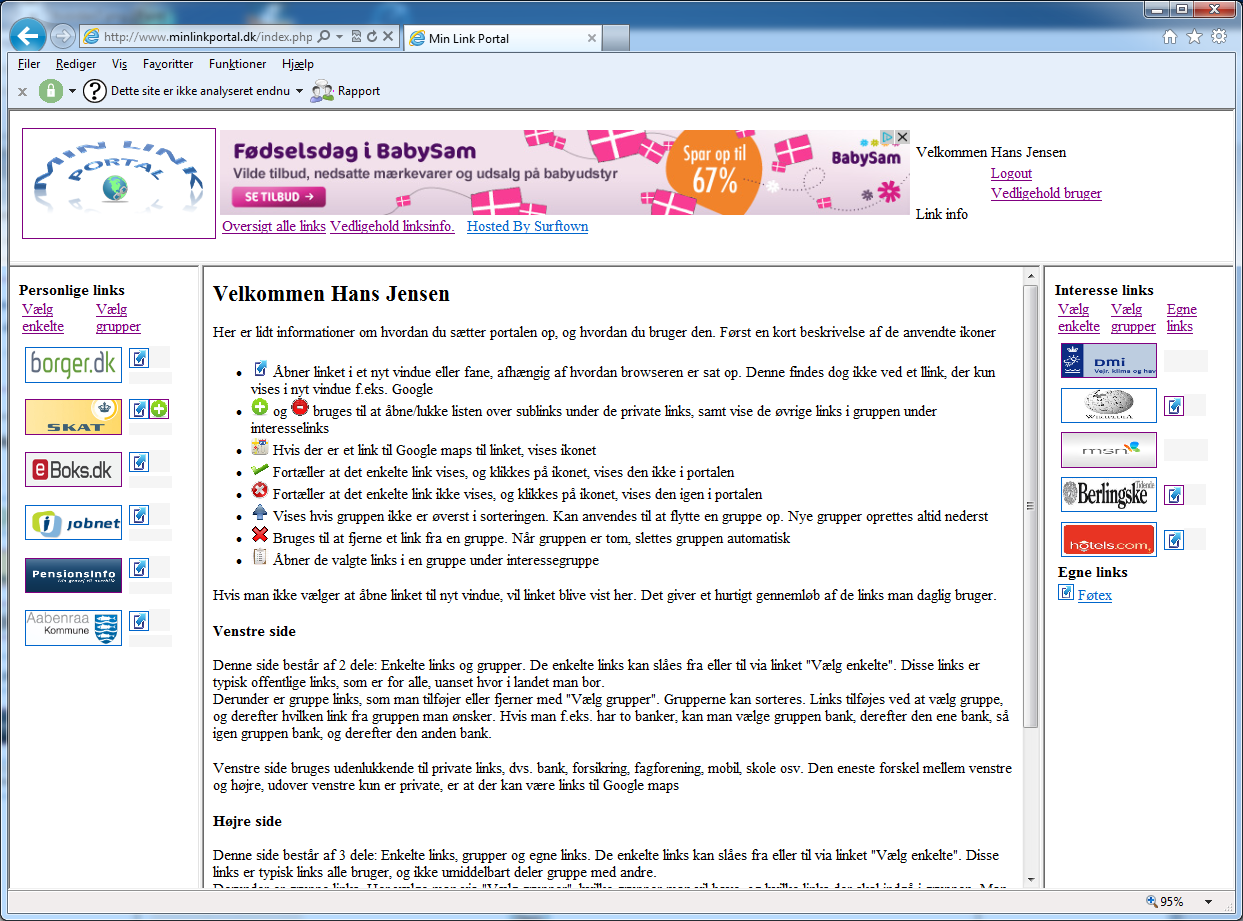Viewport: 1243px width, 921px height.
Task: Open the Hjælp menu
Action: [298, 64]
